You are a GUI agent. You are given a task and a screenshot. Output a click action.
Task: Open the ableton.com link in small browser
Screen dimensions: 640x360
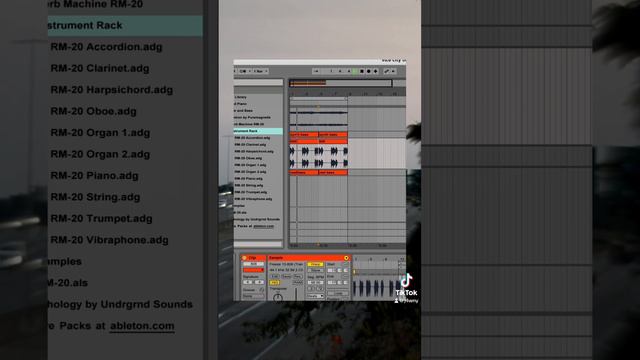[x=263, y=226]
